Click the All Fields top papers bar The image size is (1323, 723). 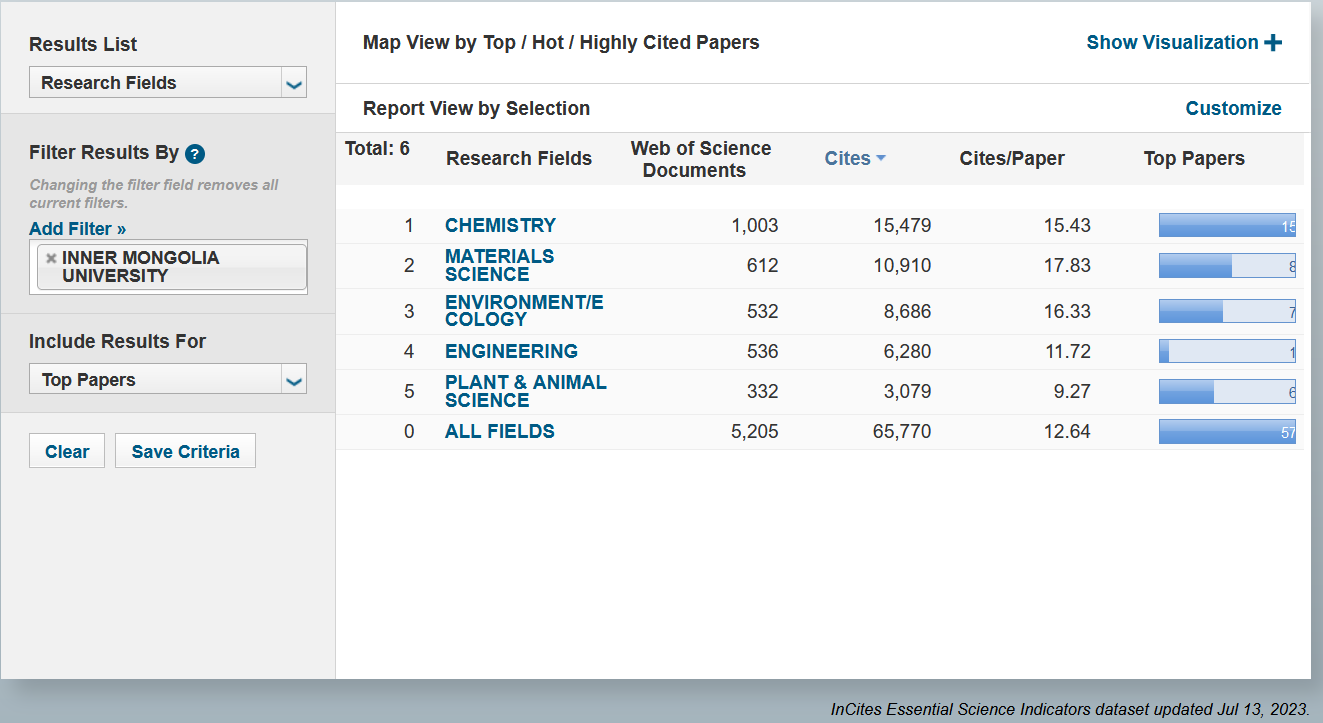pos(1227,432)
